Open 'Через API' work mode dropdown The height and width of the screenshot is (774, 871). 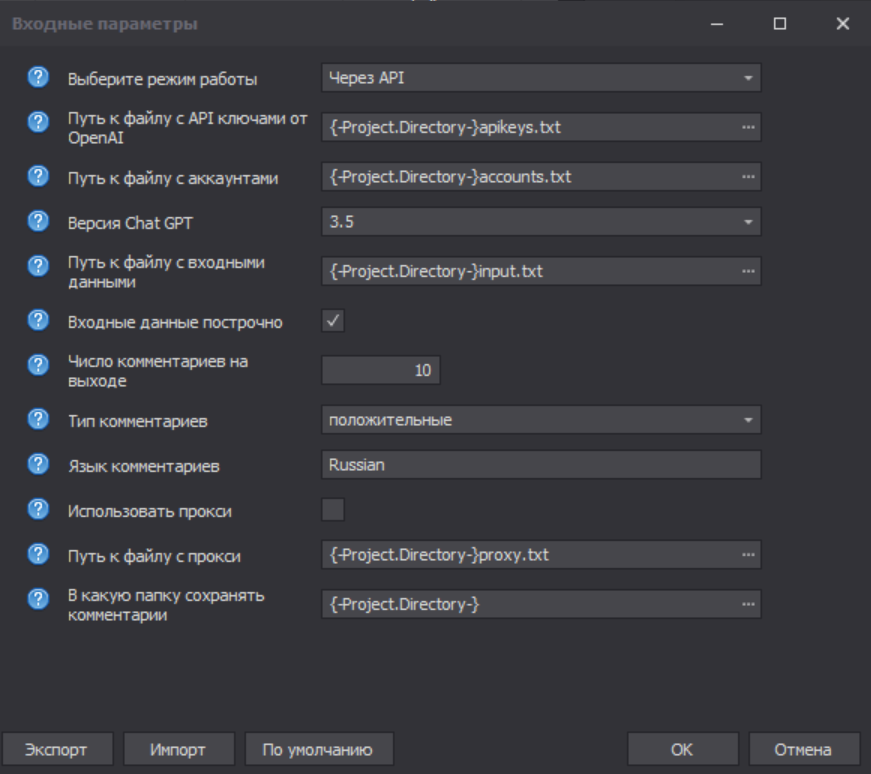coord(541,78)
